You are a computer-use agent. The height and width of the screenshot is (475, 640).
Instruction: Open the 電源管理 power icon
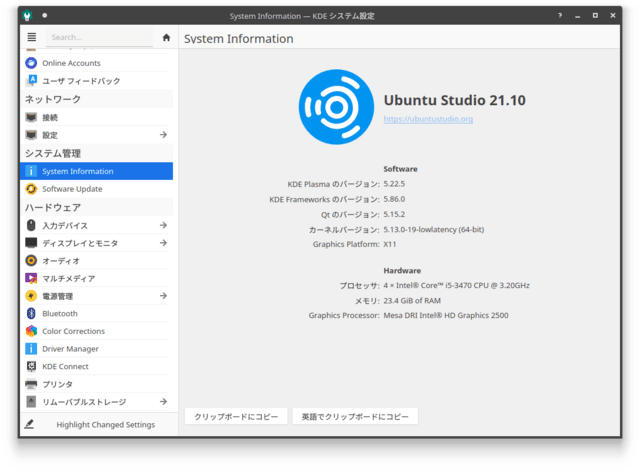[x=31, y=296]
